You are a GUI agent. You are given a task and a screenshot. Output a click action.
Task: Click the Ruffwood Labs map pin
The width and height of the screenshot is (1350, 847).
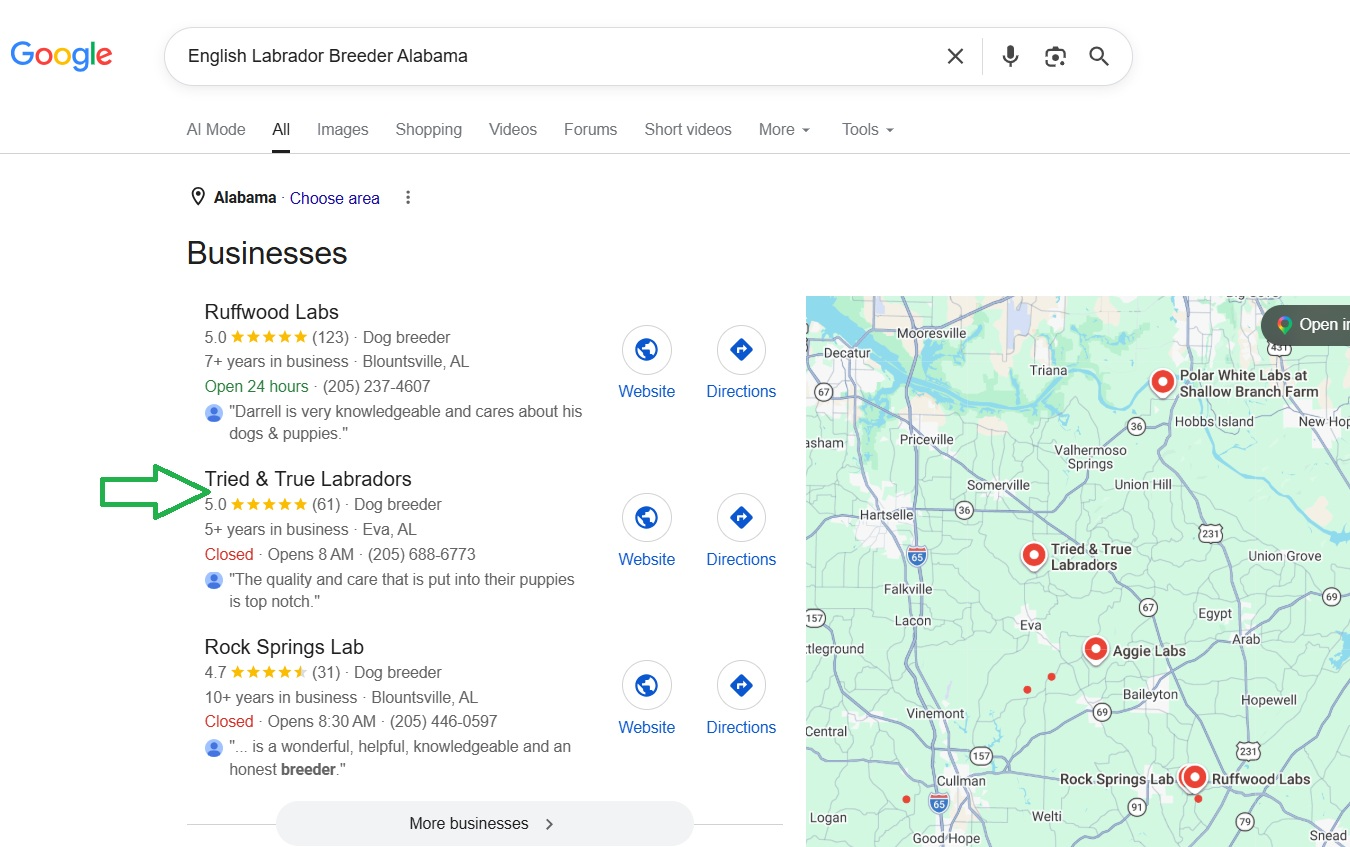pyautogui.click(x=1195, y=778)
